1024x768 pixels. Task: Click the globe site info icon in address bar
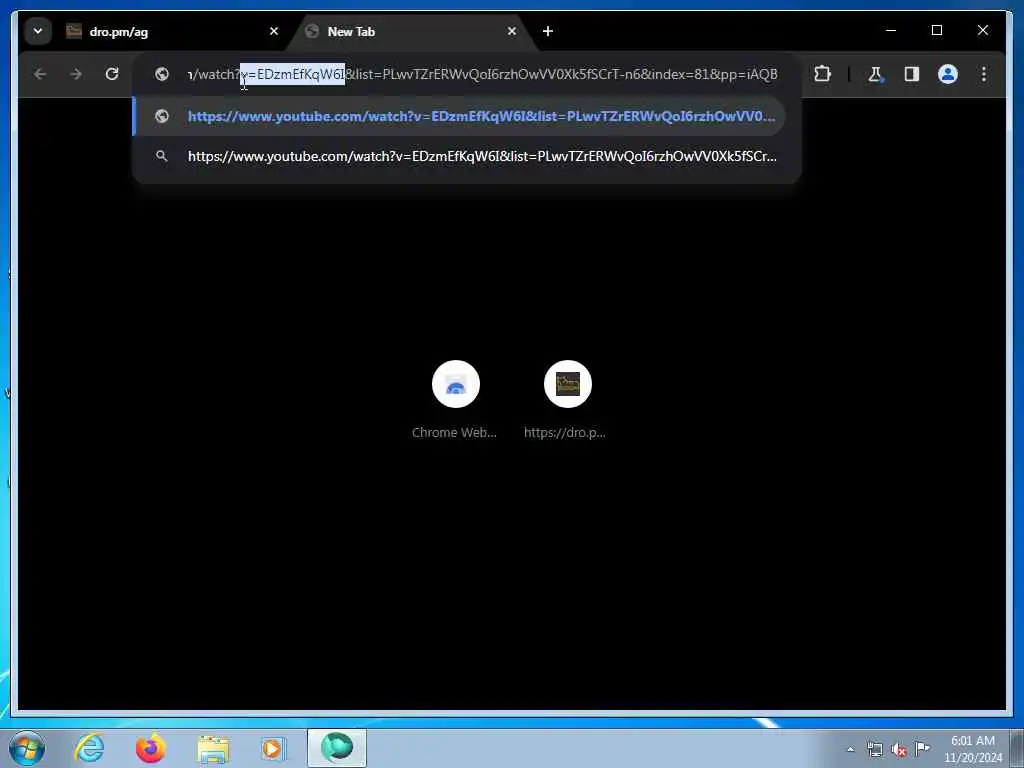point(162,74)
